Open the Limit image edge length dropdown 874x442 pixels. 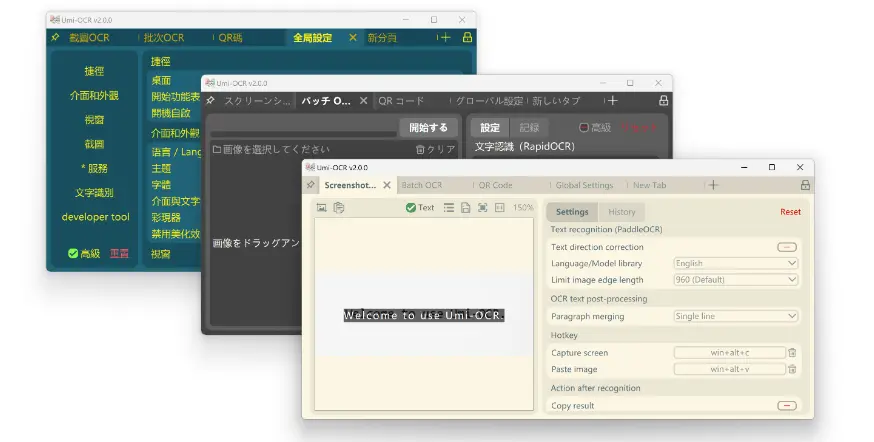coord(736,279)
